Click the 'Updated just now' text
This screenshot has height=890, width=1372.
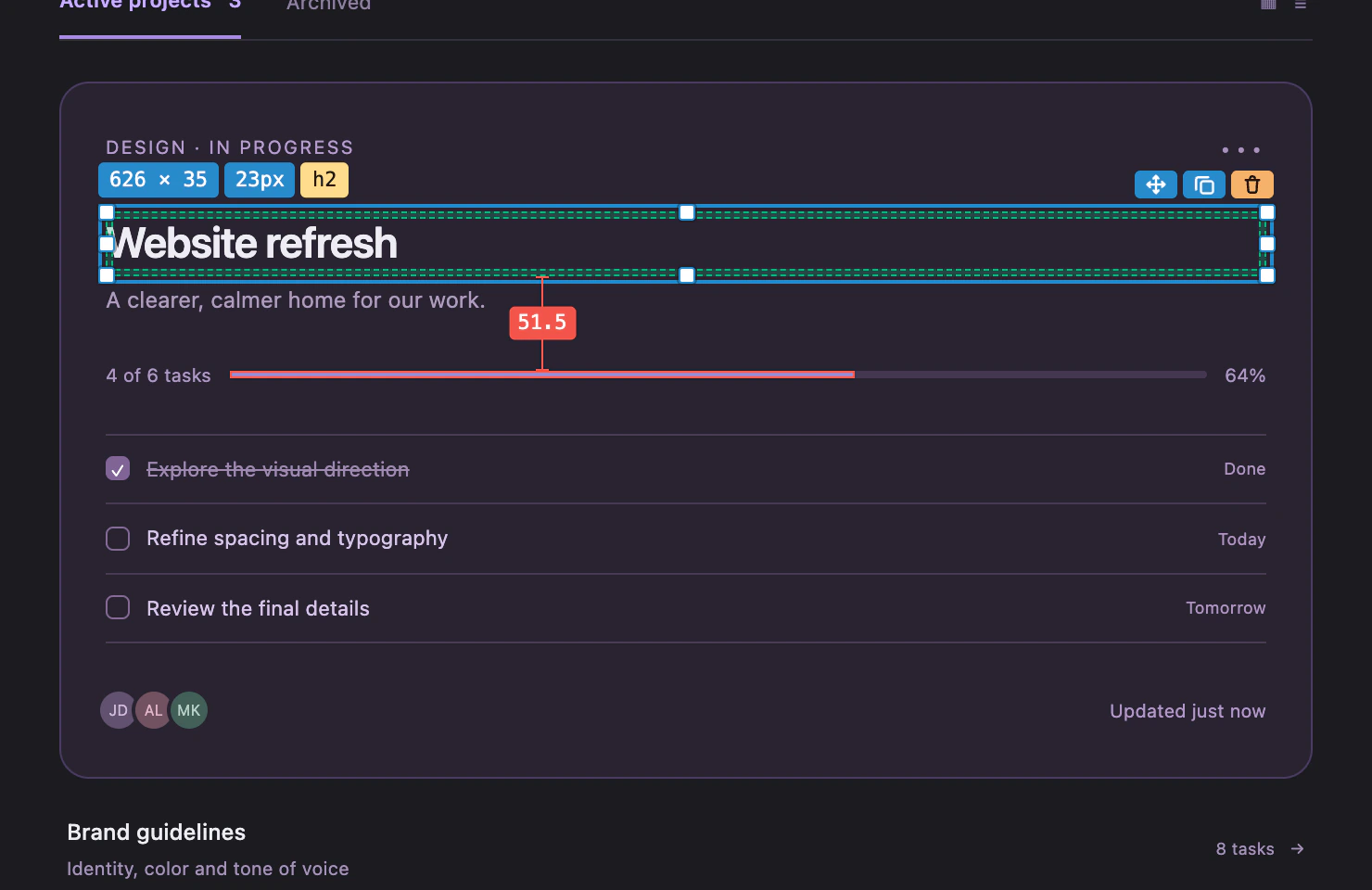click(x=1188, y=711)
